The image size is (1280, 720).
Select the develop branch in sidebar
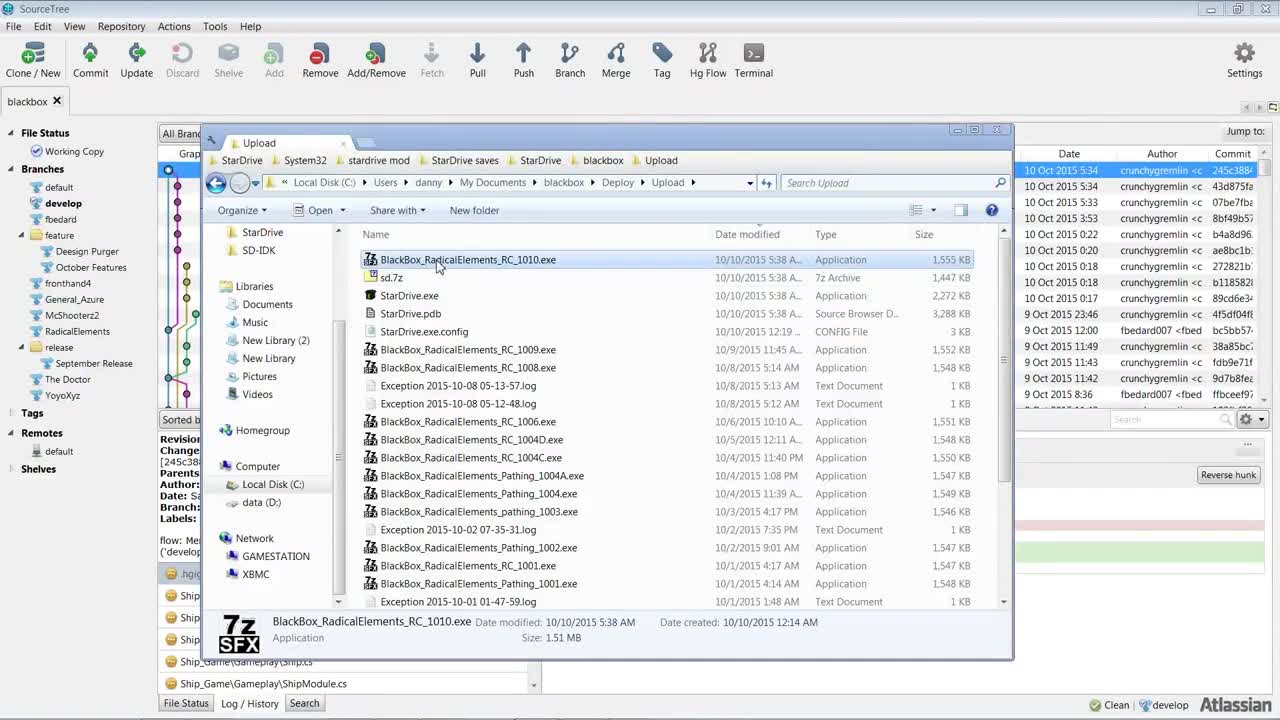tap(63, 203)
